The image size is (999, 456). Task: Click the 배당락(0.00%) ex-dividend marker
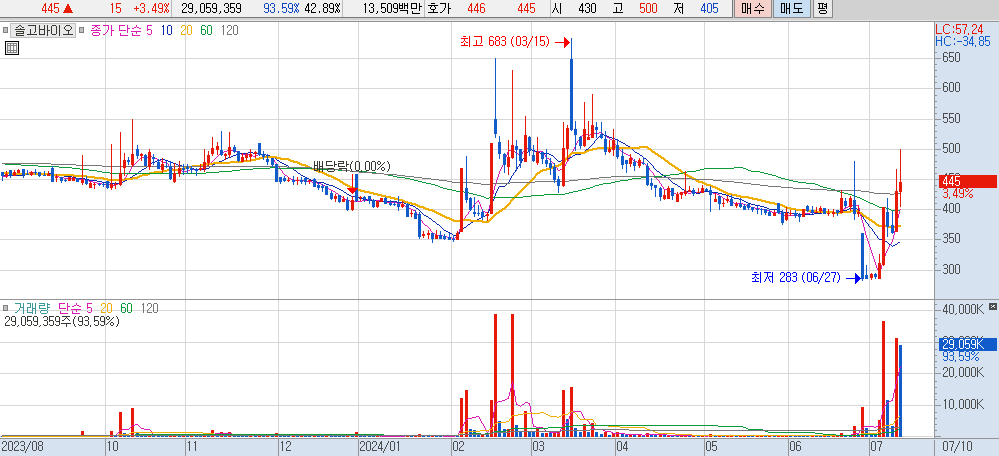pos(352,166)
